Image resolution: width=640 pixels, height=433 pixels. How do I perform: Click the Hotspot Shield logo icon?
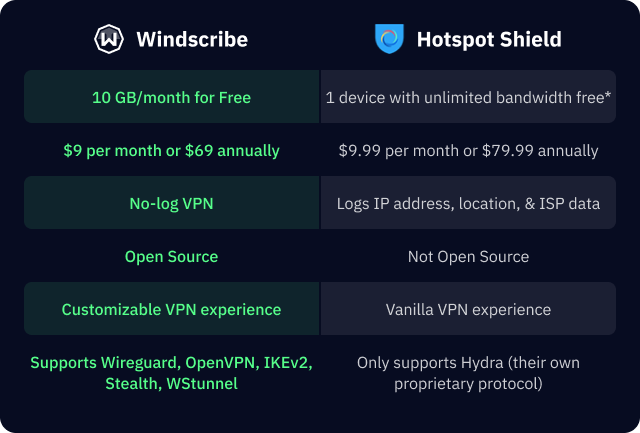coord(389,39)
